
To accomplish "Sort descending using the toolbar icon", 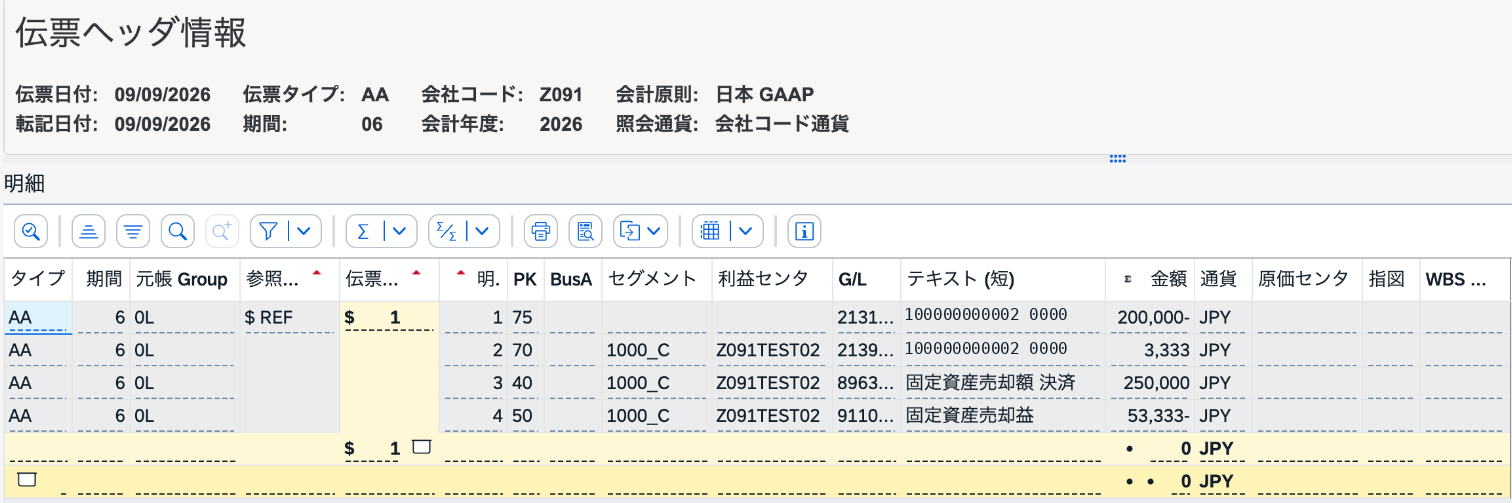I will pyautogui.click(x=133, y=231).
